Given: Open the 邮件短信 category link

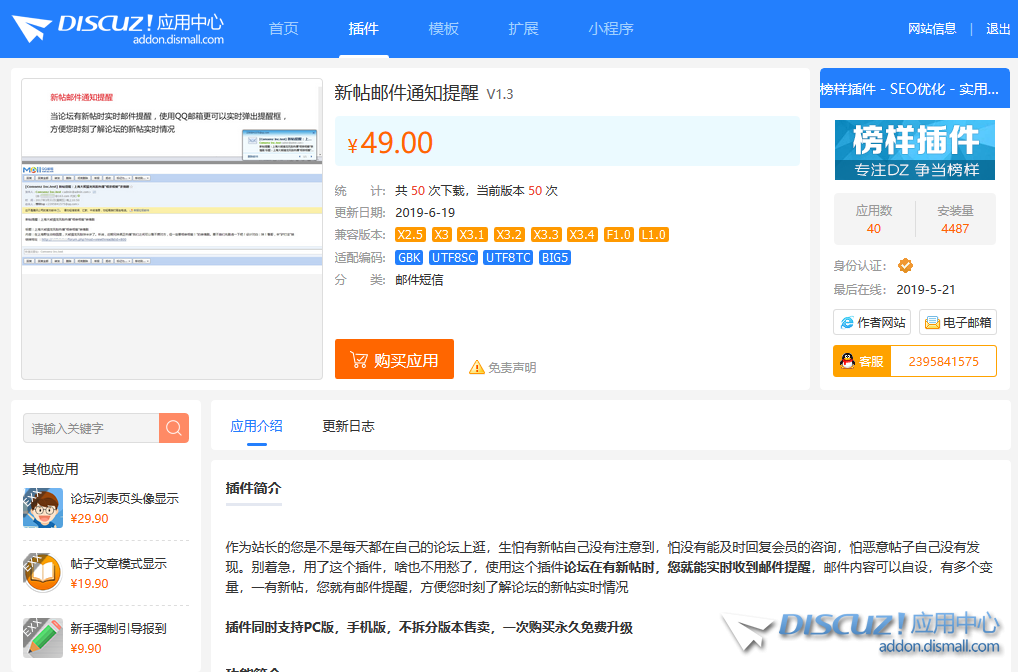Looking at the screenshot, I should click(419, 280).
